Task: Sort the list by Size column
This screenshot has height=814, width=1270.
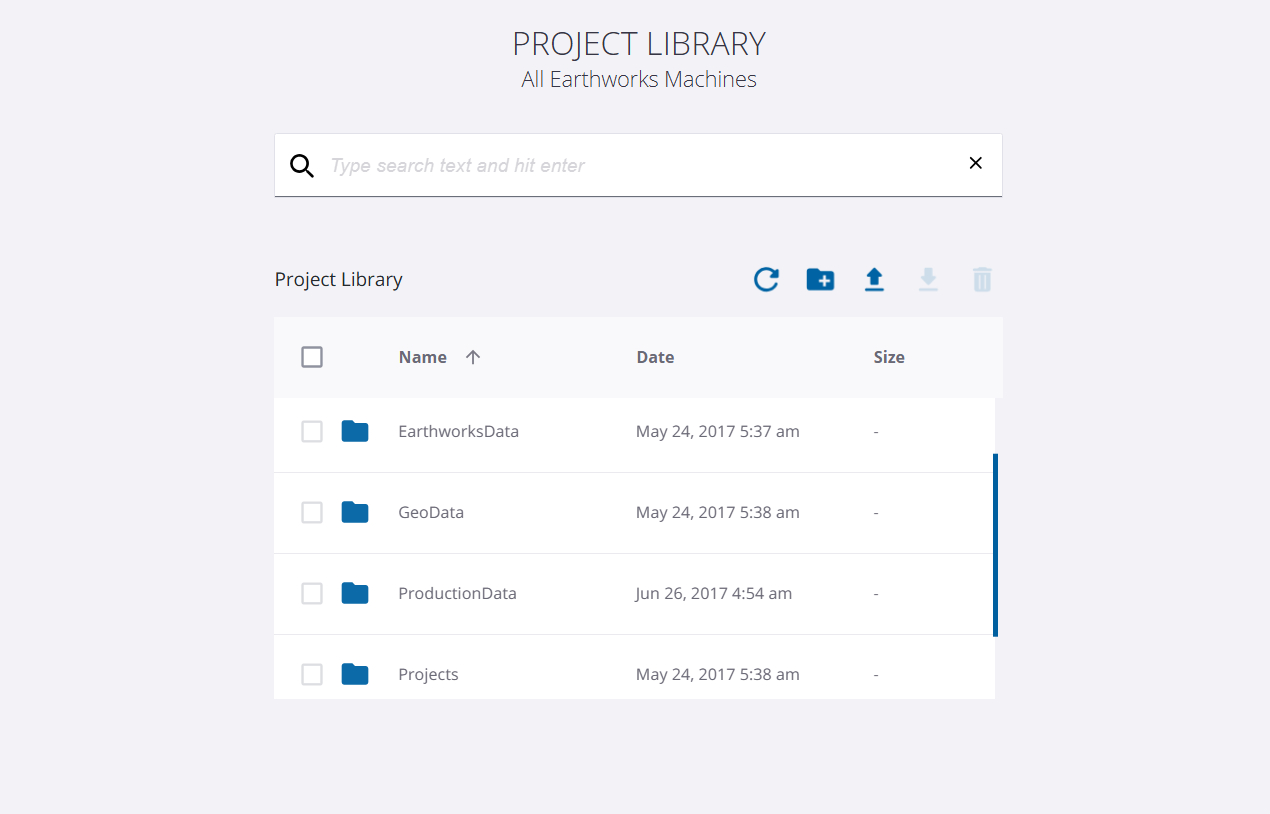Action: pyautogui.click(x=888, y=357)
